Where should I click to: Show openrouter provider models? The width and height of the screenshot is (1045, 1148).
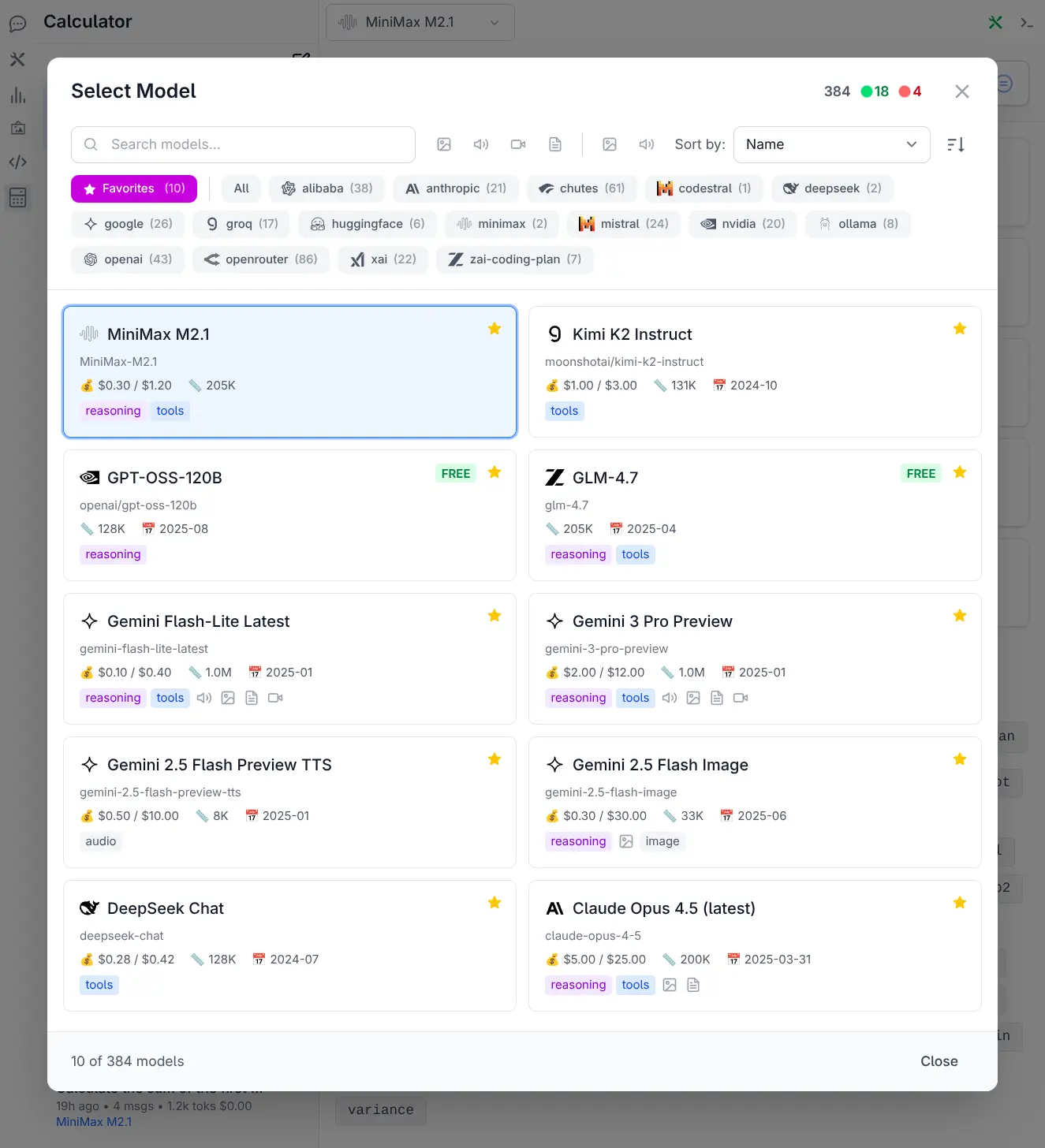(x=260, y=259)
